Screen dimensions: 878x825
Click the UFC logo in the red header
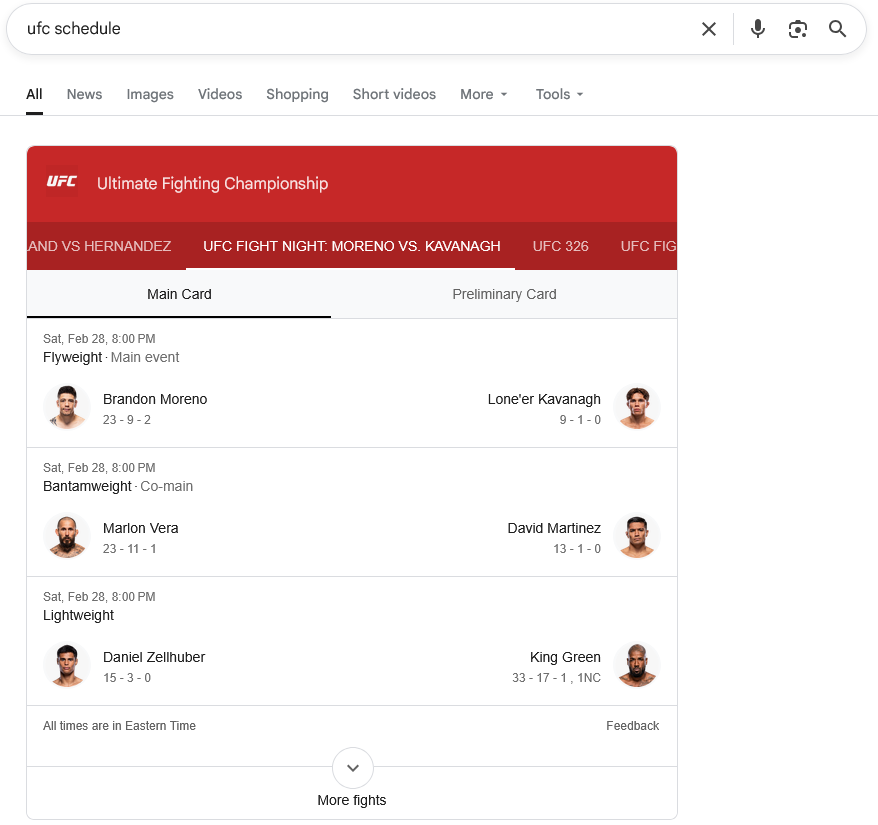62,181
